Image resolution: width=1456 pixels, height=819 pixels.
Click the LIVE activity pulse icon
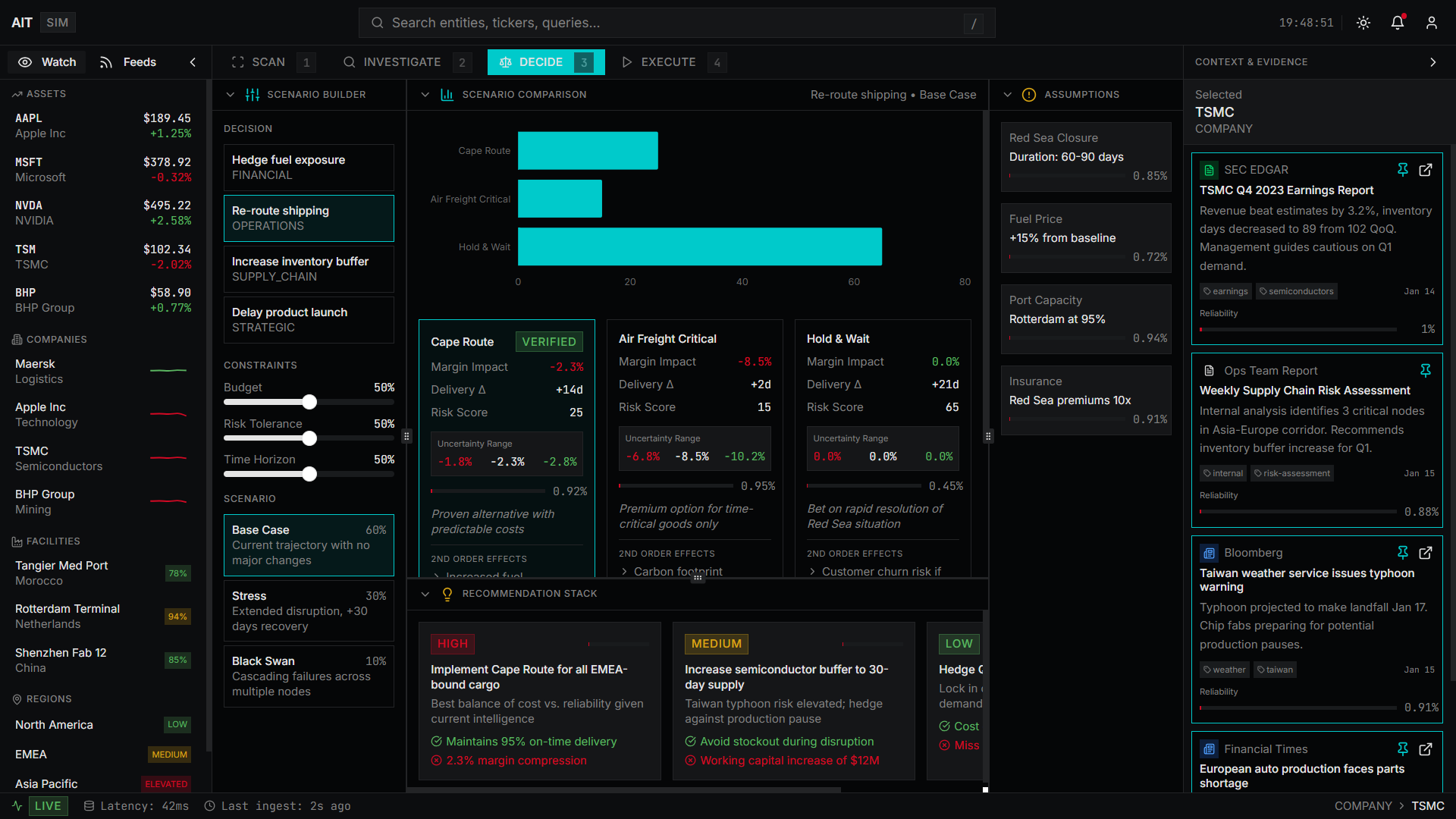(x=17, y=806)
